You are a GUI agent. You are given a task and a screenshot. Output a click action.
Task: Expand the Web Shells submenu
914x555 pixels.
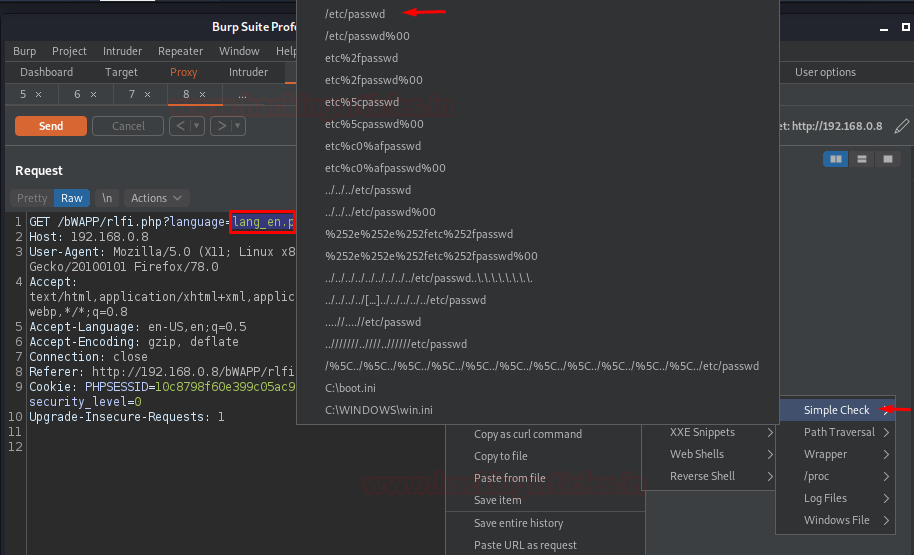(709, 454)
